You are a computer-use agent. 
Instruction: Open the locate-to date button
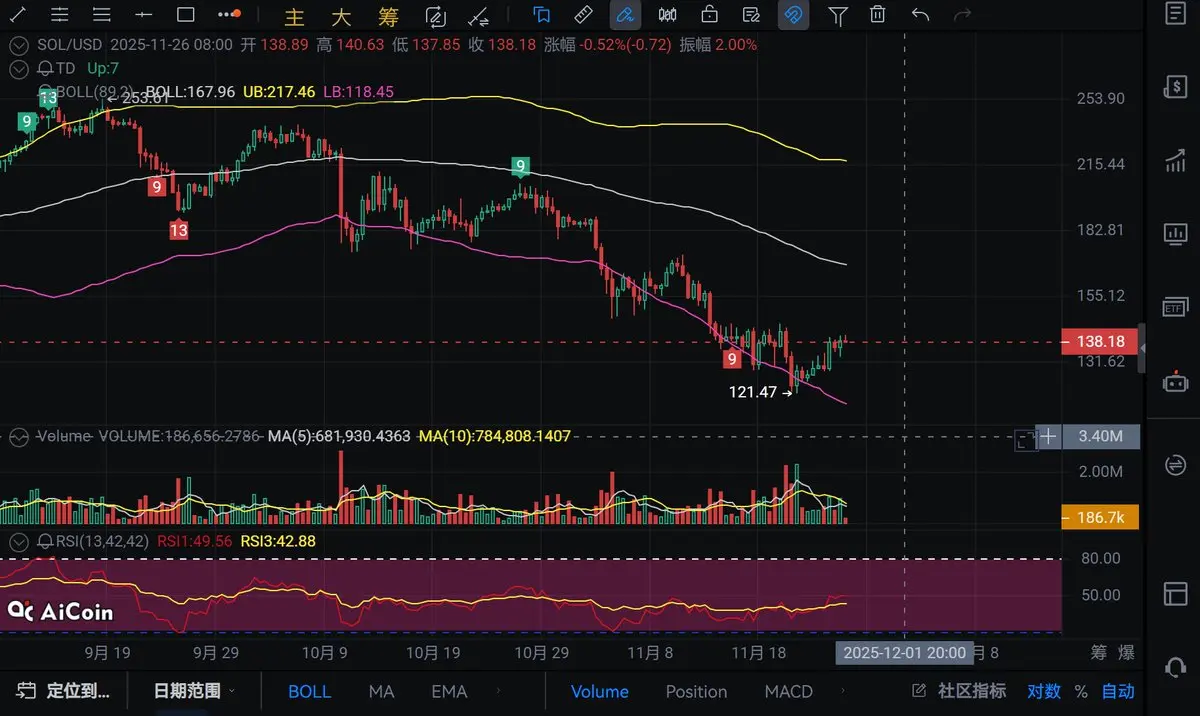(64, 691)
